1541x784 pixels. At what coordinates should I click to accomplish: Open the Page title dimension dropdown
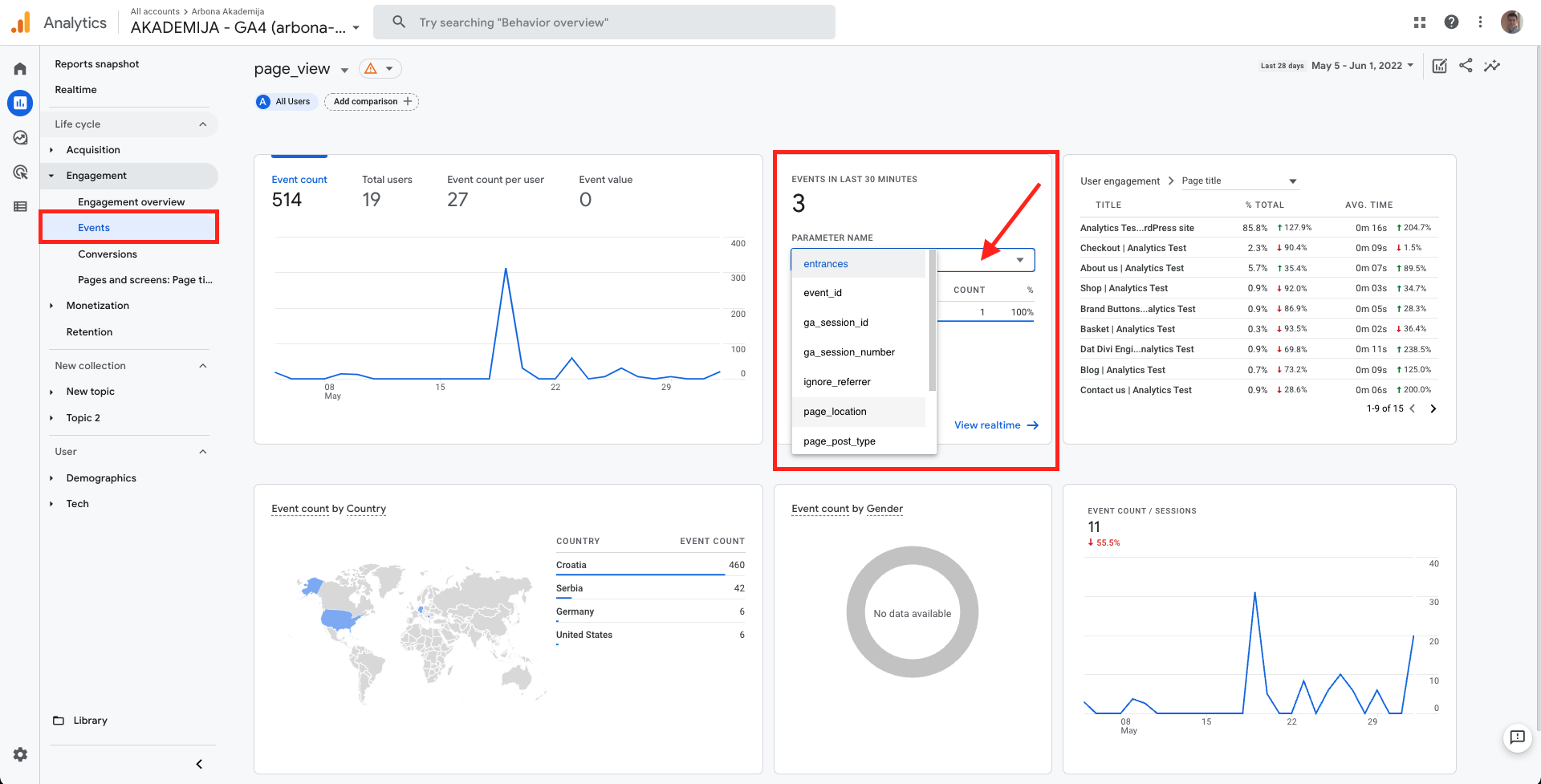pyautogui.click(x=1239, y=181)
